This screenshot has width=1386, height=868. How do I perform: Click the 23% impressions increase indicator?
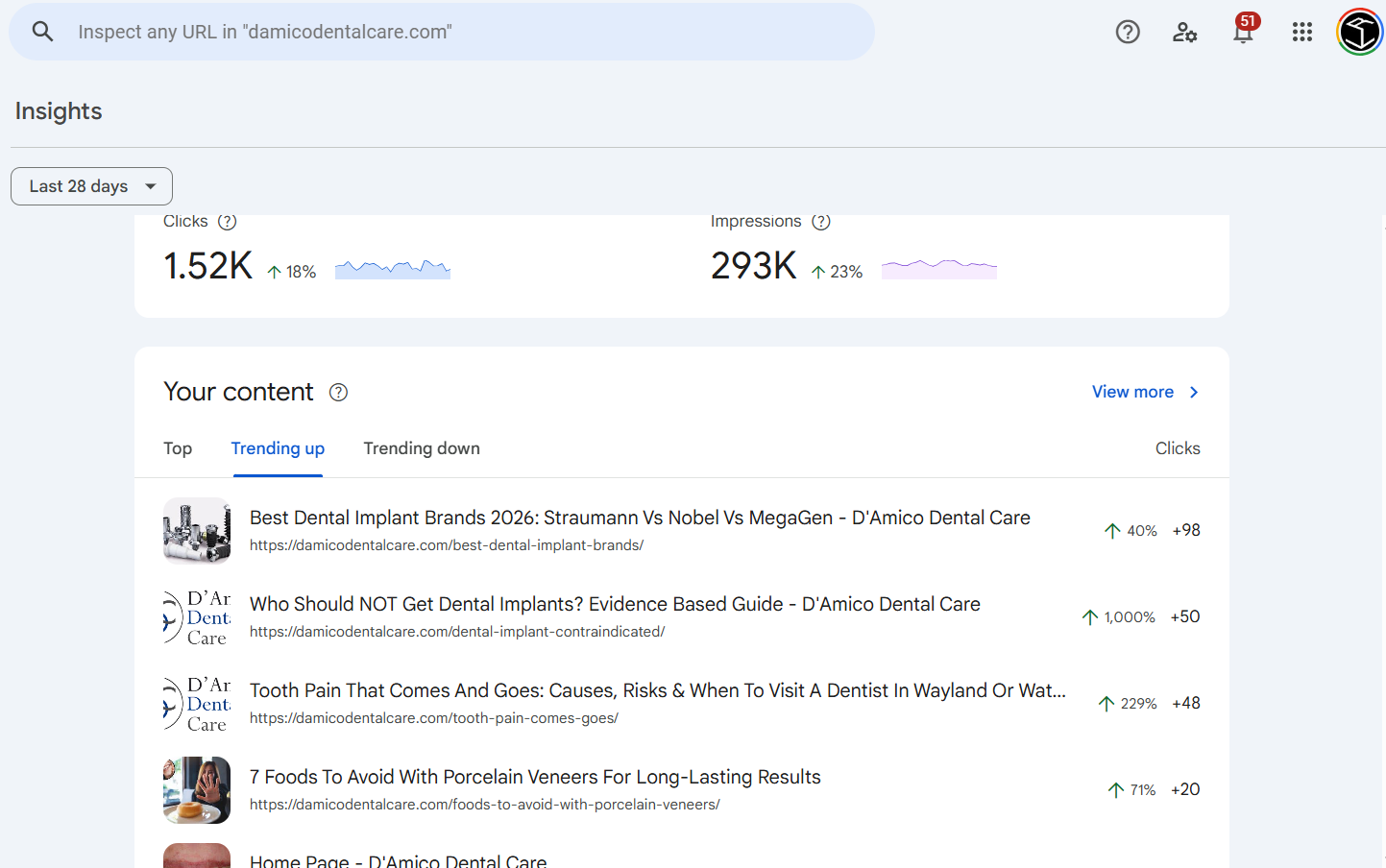coord(837,272)
